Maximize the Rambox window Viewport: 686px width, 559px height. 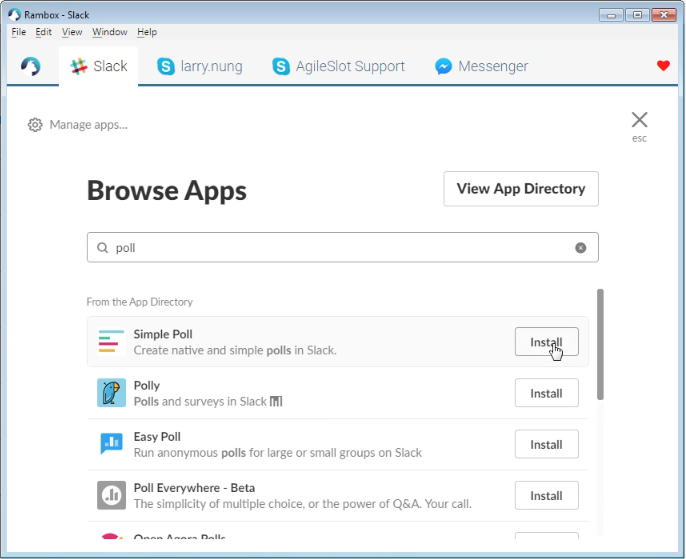click(637, 15)
